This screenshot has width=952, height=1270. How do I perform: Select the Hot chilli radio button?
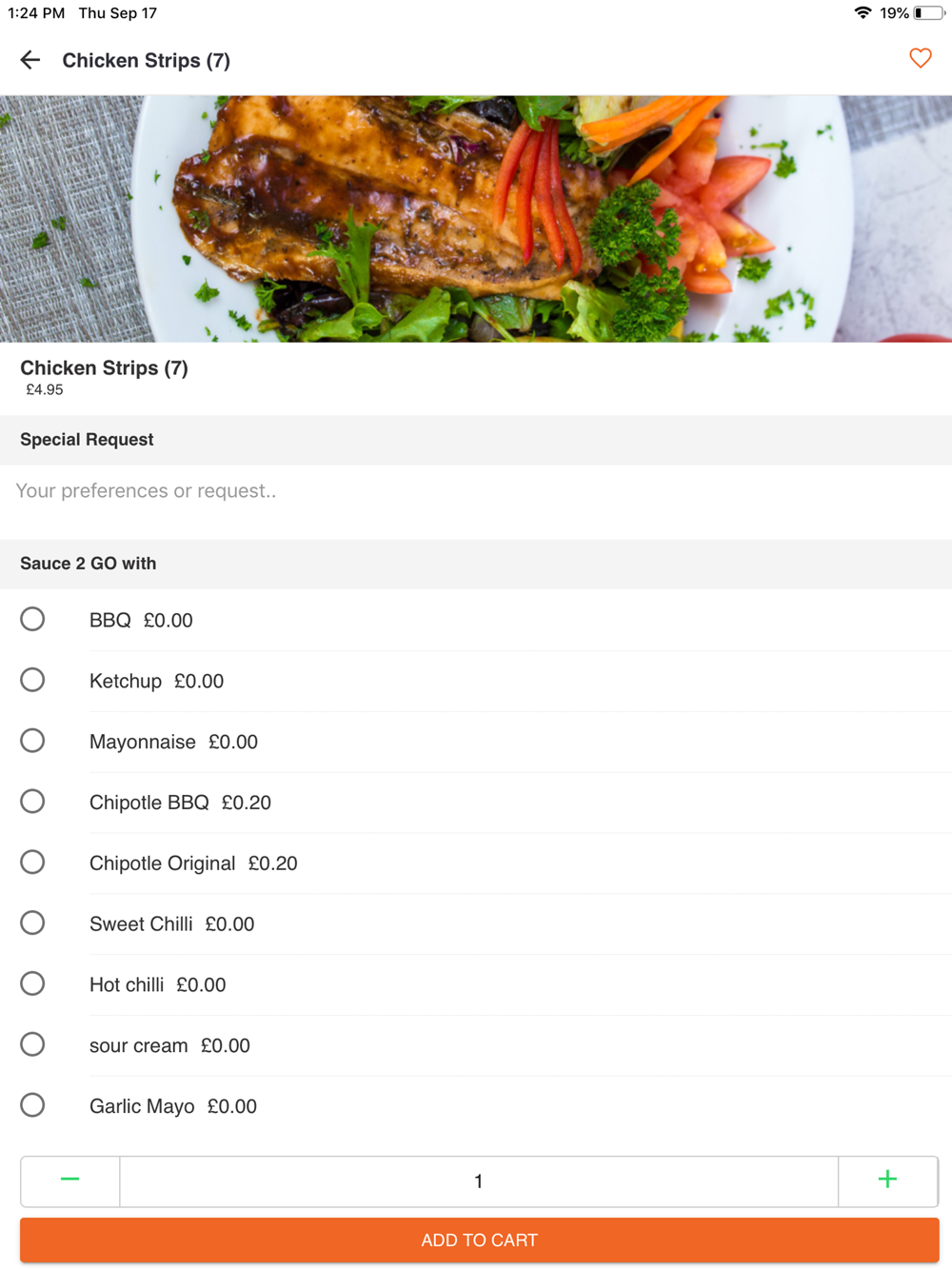(x=32, y=983)
